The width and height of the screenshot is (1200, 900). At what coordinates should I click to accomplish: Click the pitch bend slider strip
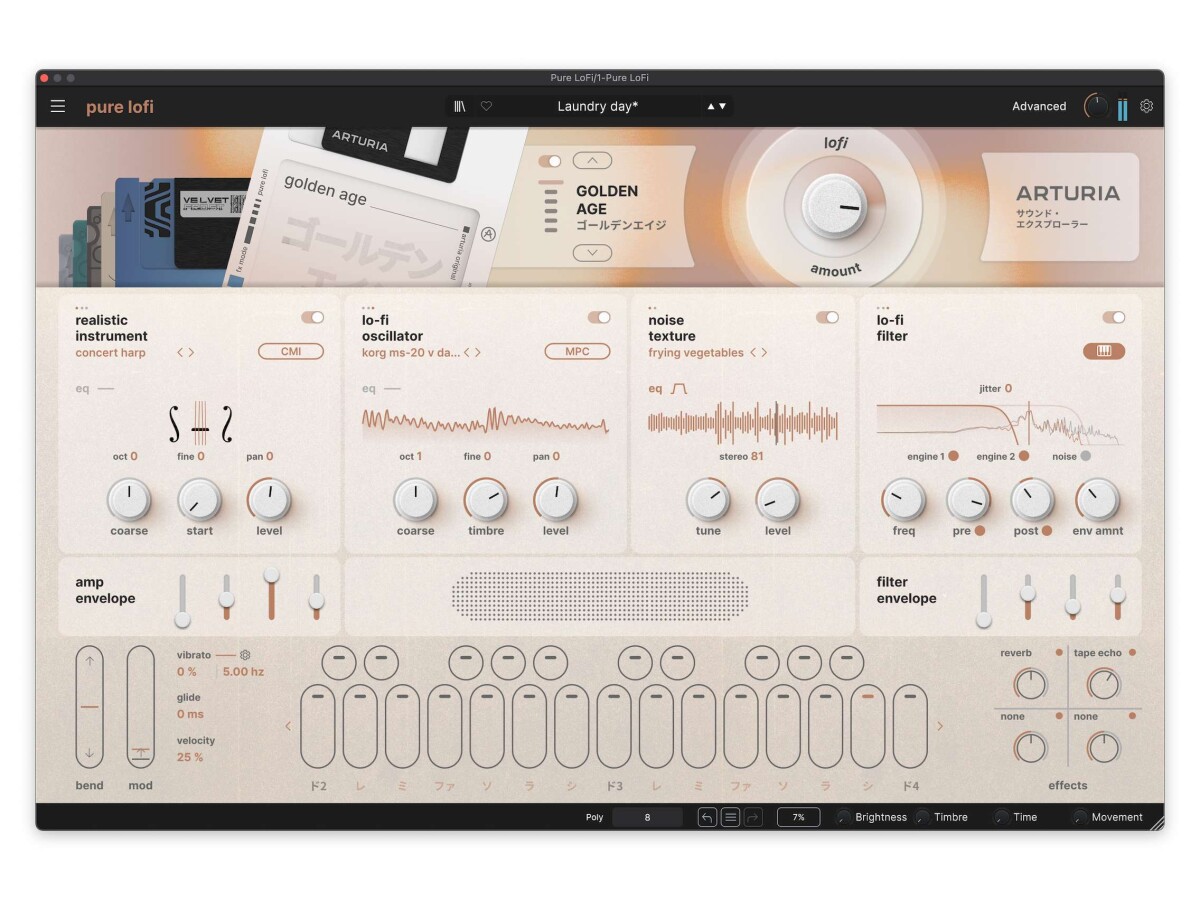point(89,706)
